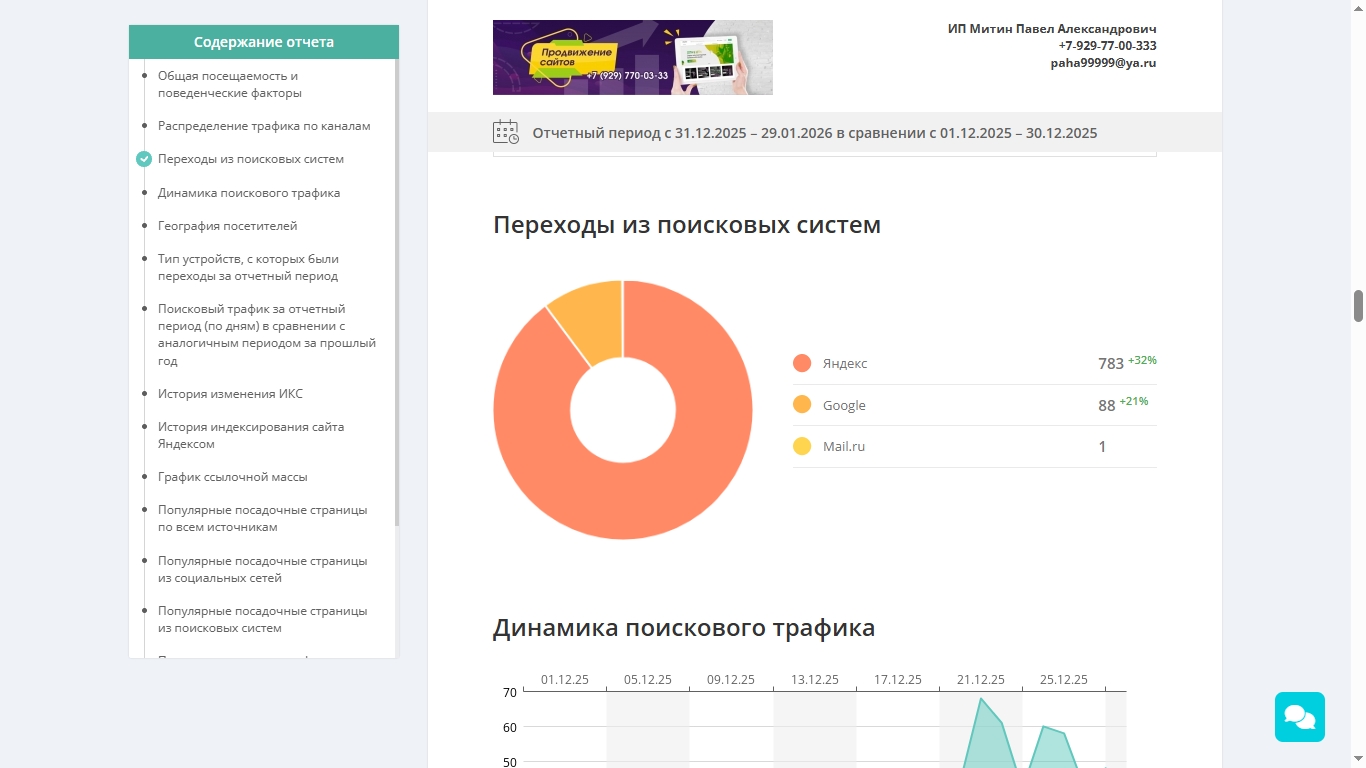Click the yellow Mail.ru legend dot
The height and width of the screenshot is (768, 1366).
pyautogui.click(x=802, y=446)
